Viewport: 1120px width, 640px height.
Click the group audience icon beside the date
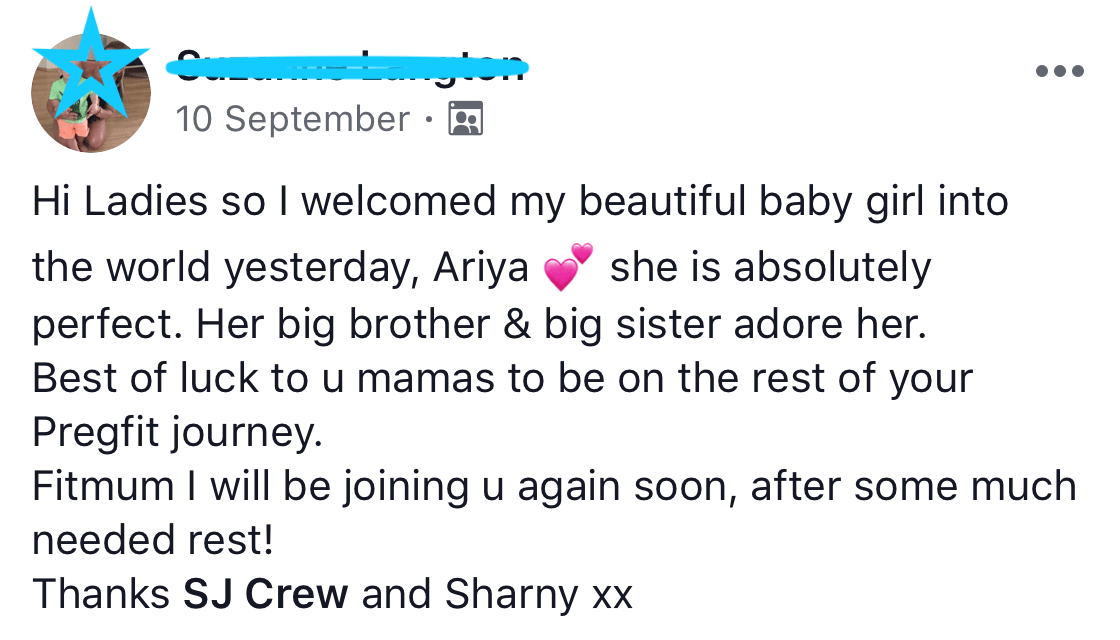pyautogui.click(x=466, y=119)
